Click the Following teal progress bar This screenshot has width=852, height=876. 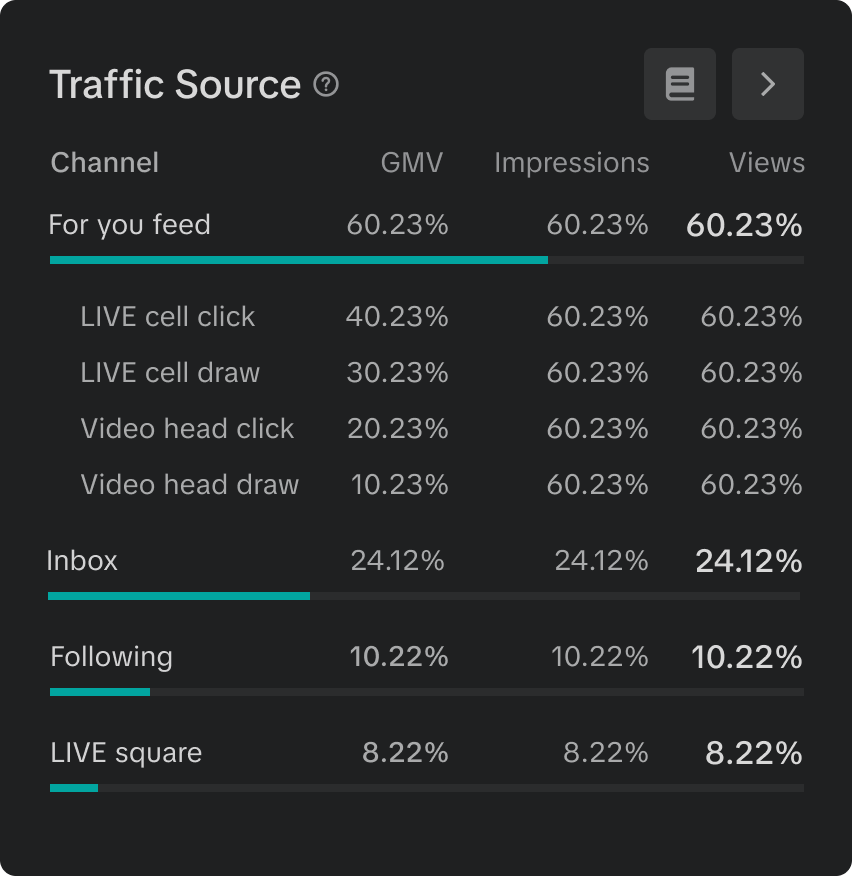[100, 692]
